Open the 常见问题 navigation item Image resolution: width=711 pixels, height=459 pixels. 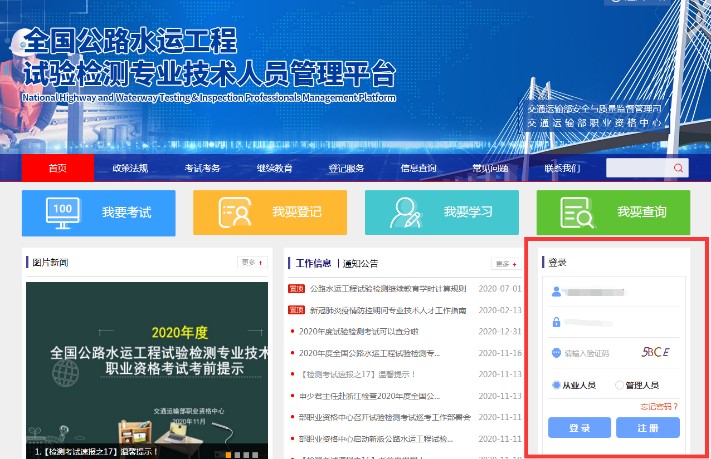click(490, 168)
